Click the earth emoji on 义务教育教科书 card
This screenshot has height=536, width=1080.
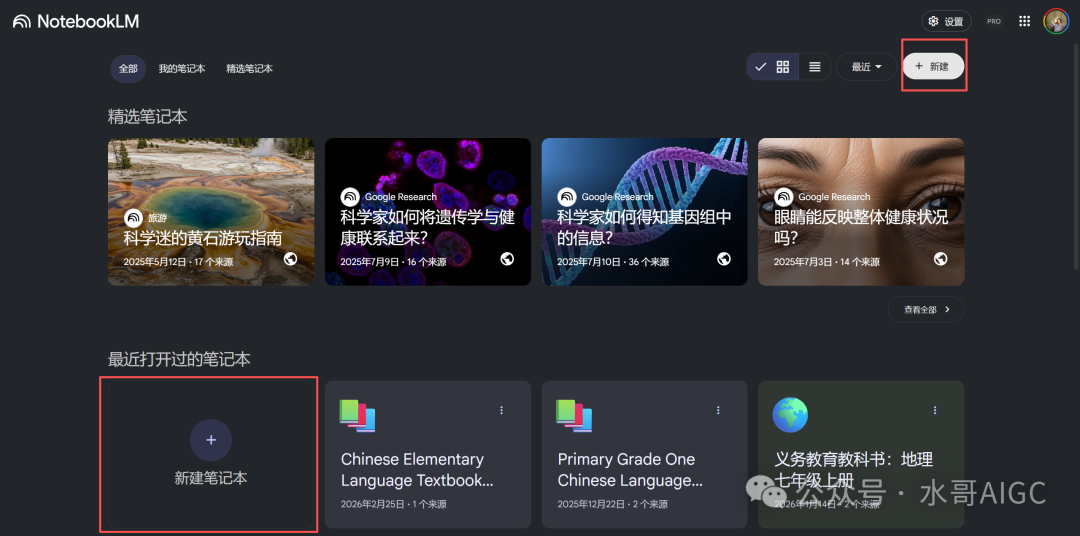(x=790, y=415)
